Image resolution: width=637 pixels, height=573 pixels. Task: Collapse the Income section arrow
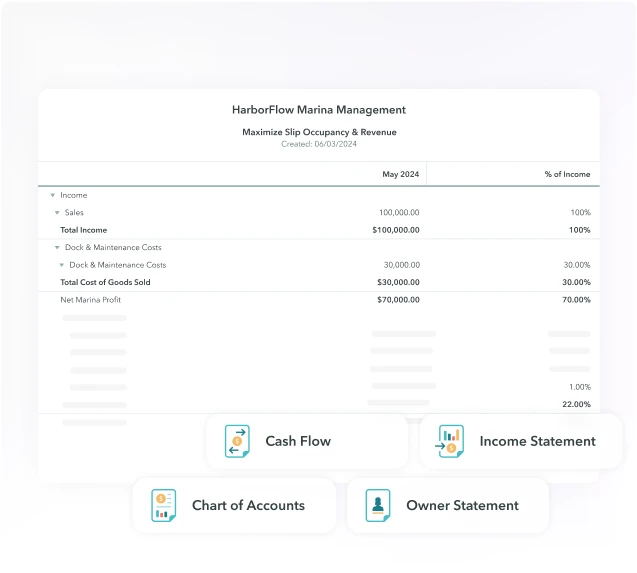(x=52, y=195)
